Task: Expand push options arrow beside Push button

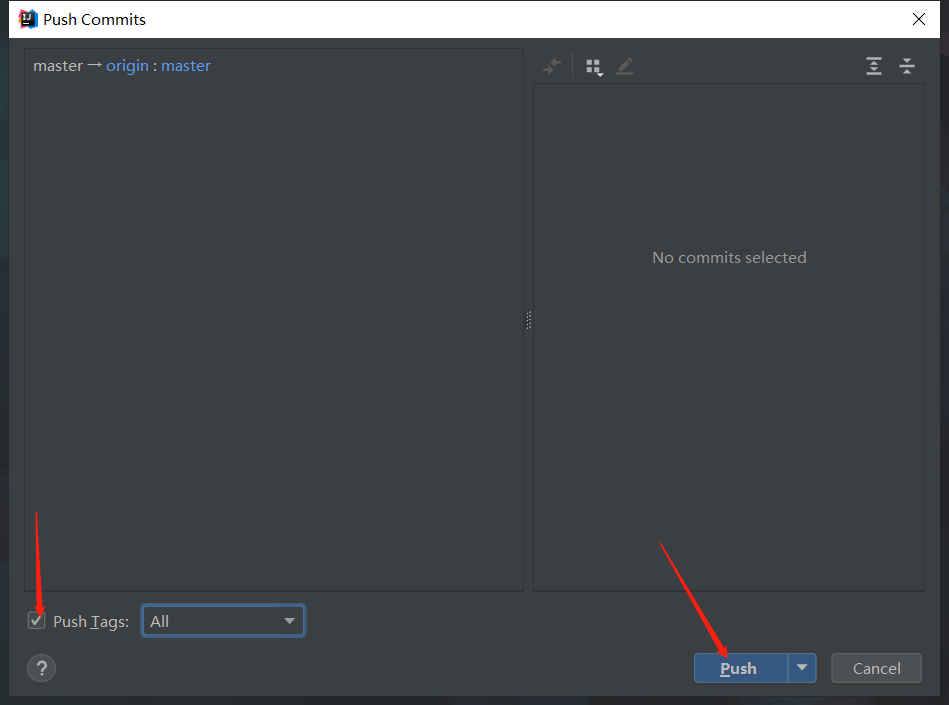Action: [x=802, y=668]
